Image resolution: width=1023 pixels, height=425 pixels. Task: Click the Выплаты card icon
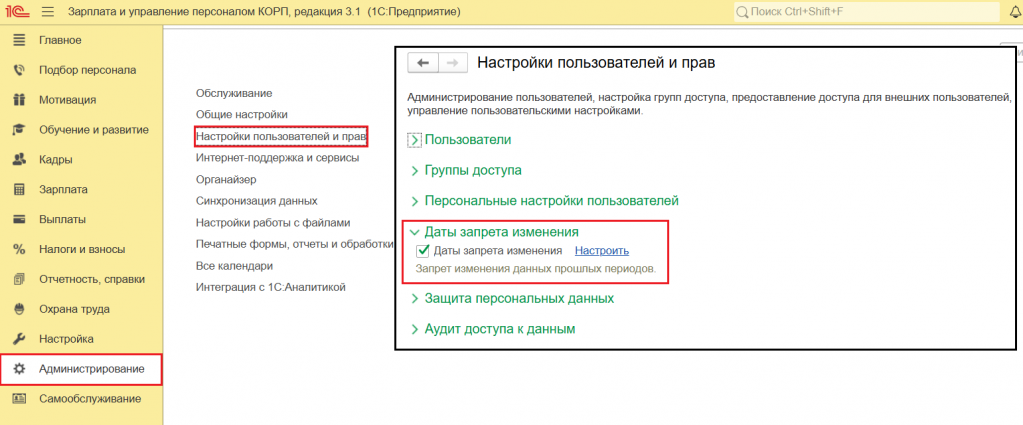point(19,219)
